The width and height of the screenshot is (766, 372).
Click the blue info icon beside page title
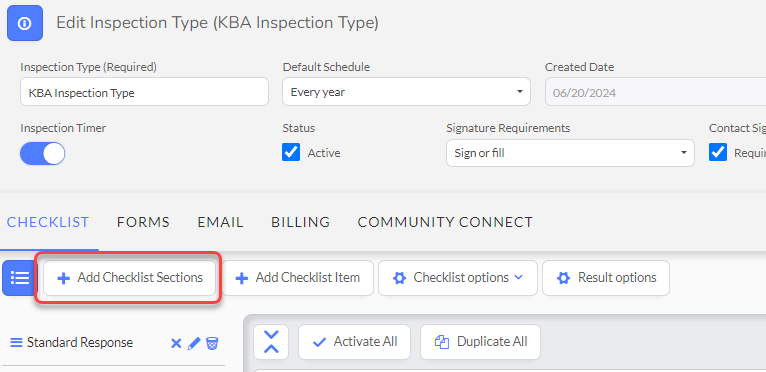click(x=24, y=23)
